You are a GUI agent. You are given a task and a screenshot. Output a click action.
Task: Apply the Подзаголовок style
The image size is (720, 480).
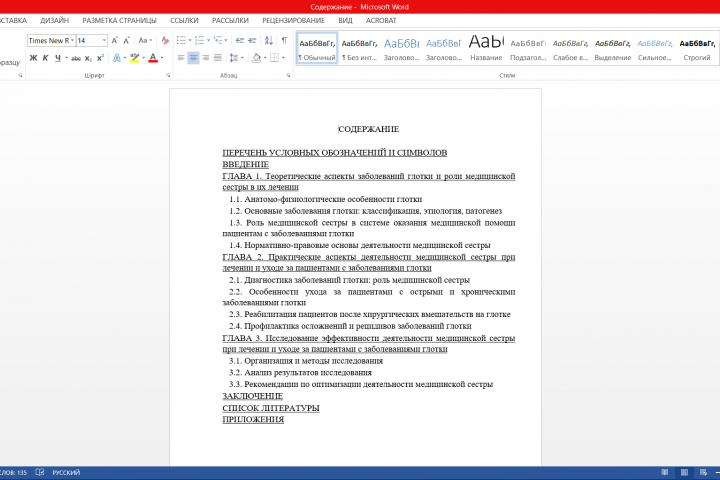(x=528, y=49)
